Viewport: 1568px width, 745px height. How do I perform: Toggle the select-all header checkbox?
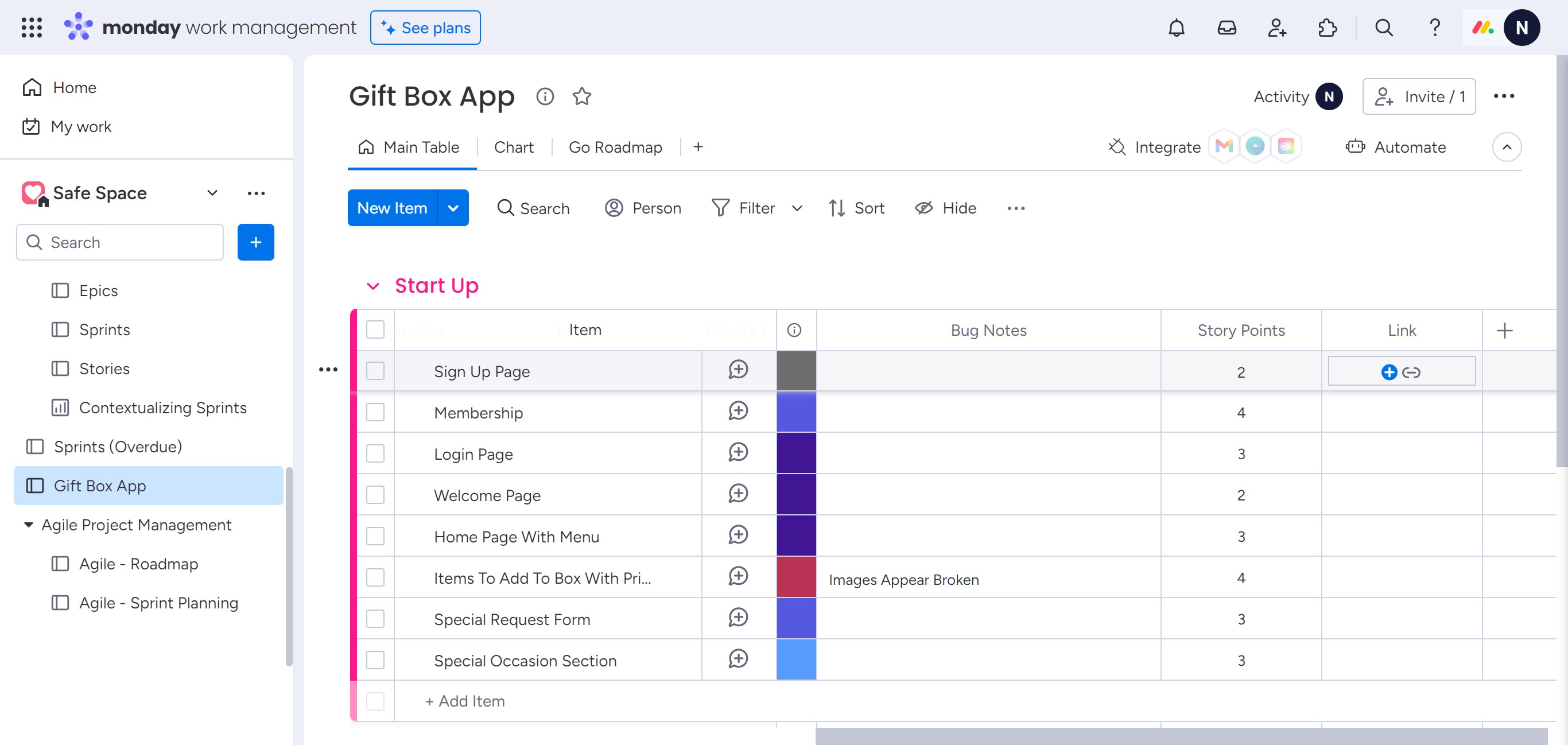[x=375, y=330]
